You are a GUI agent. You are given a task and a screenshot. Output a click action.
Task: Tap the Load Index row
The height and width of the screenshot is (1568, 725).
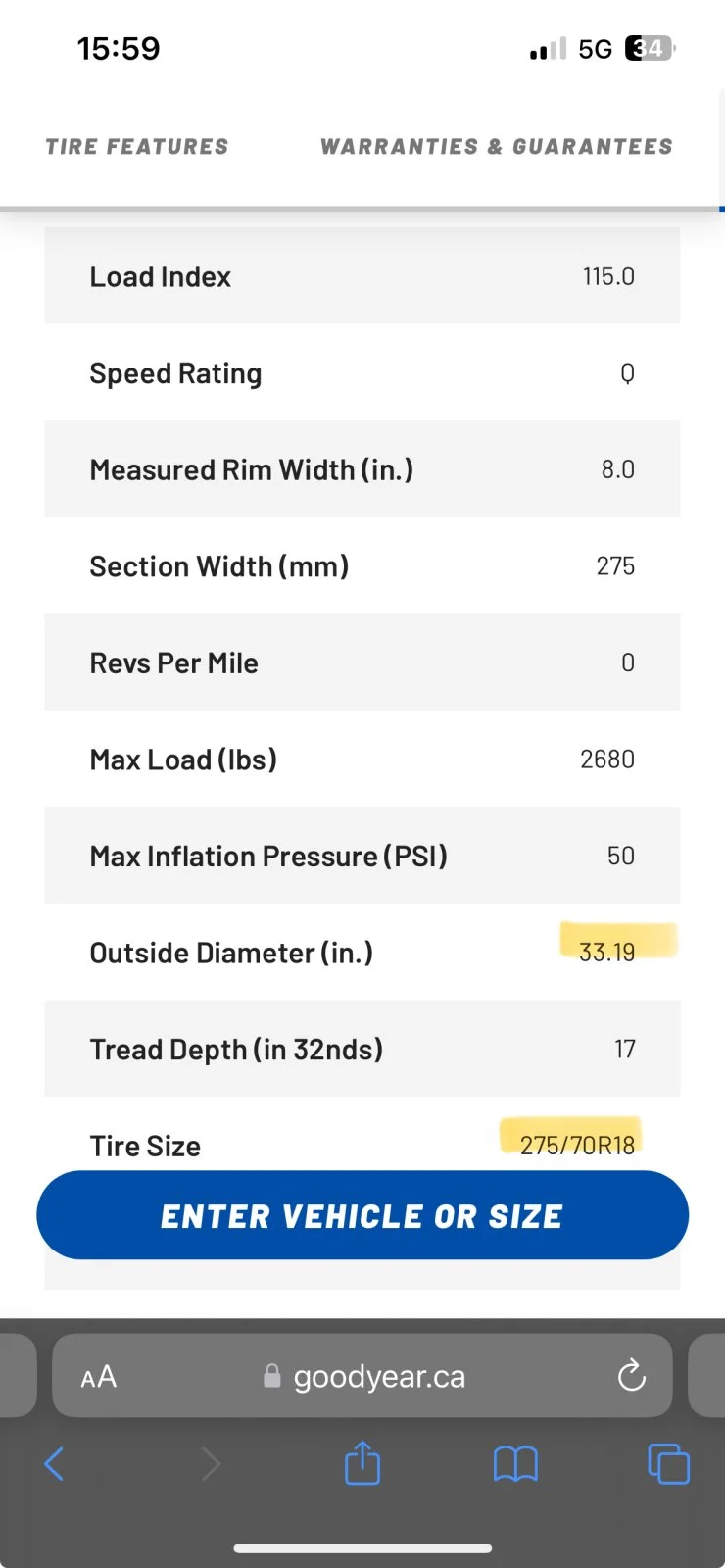(x=362, y=276)
